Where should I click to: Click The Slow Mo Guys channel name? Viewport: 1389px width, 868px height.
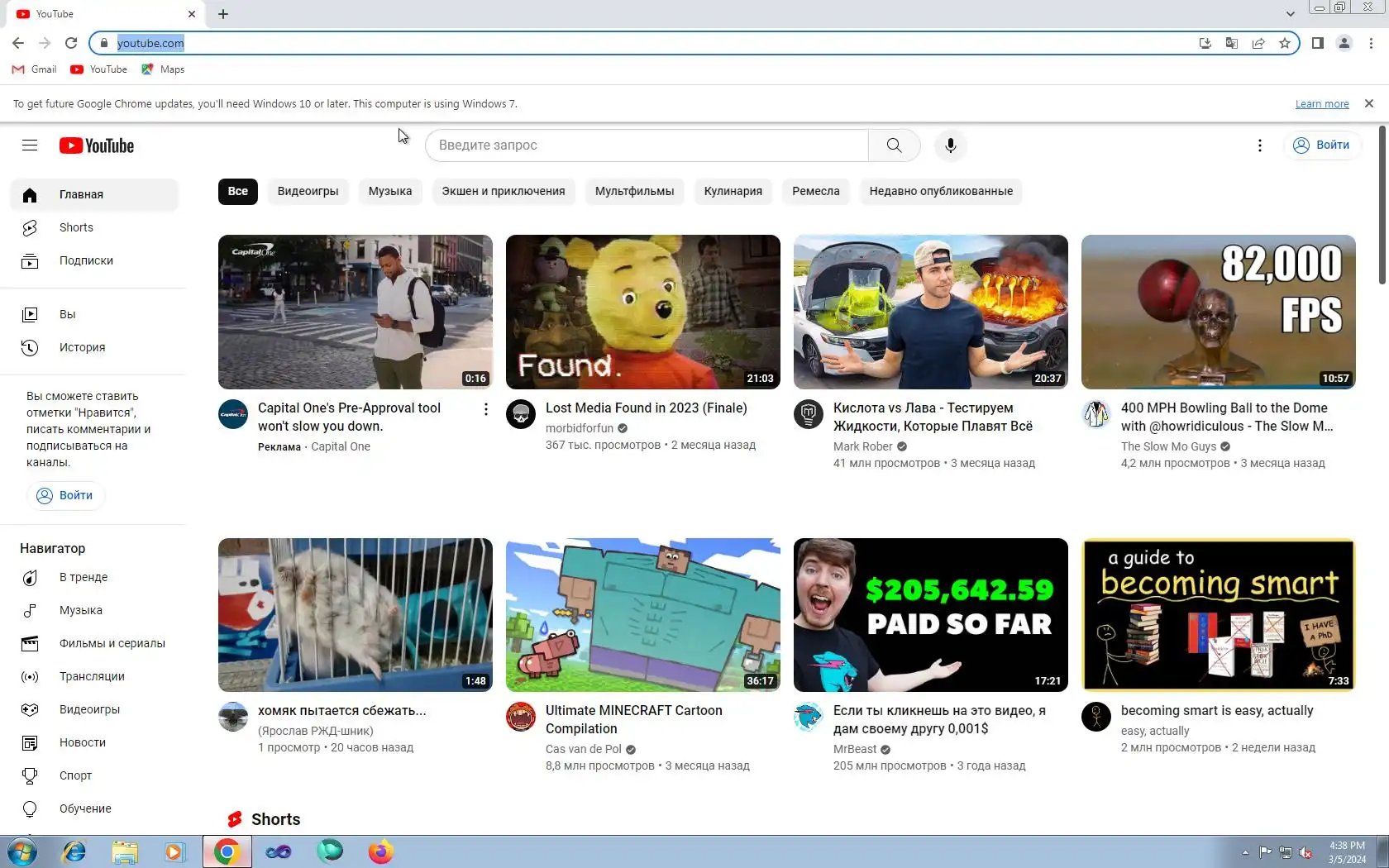pyautogui.click(x=1168, y=446)
